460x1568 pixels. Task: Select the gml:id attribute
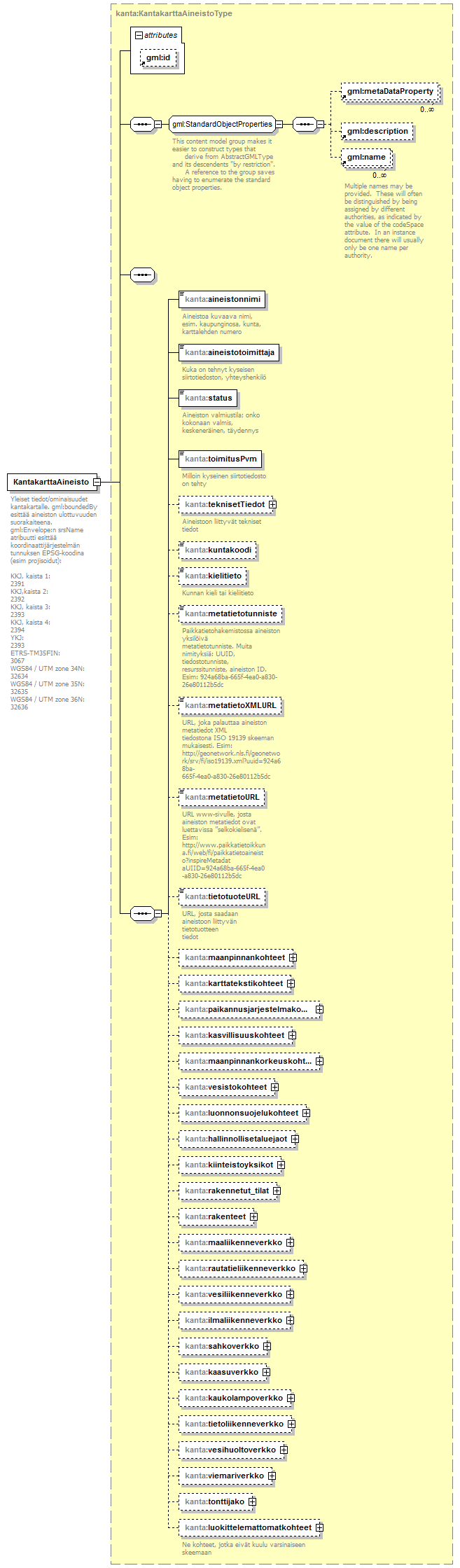(x=159, y=57)
